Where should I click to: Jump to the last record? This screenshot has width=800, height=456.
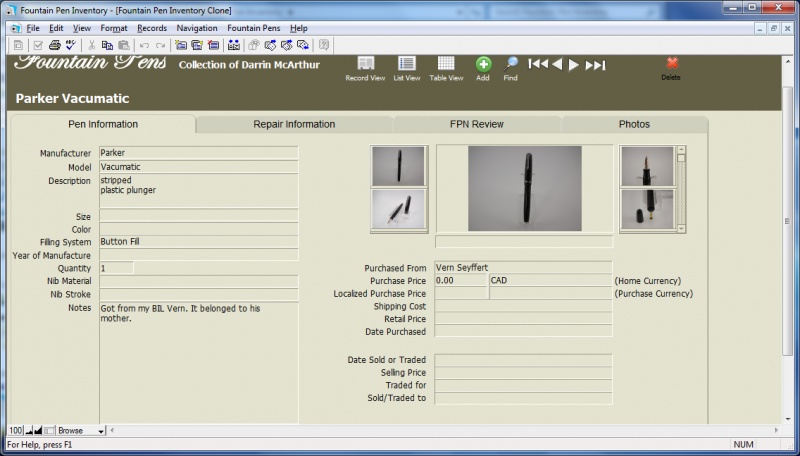pos(595,65)
